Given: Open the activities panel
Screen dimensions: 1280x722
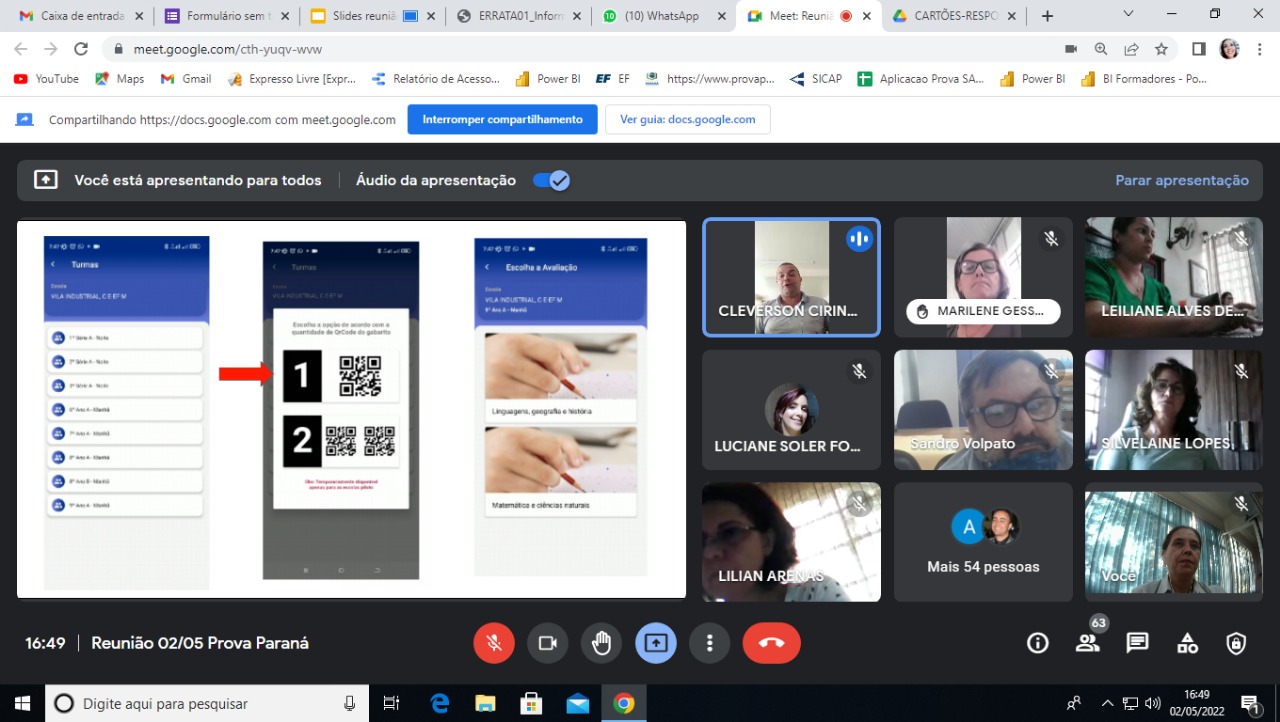Looking at the screenshot, I should click(x=1187, y=643).
